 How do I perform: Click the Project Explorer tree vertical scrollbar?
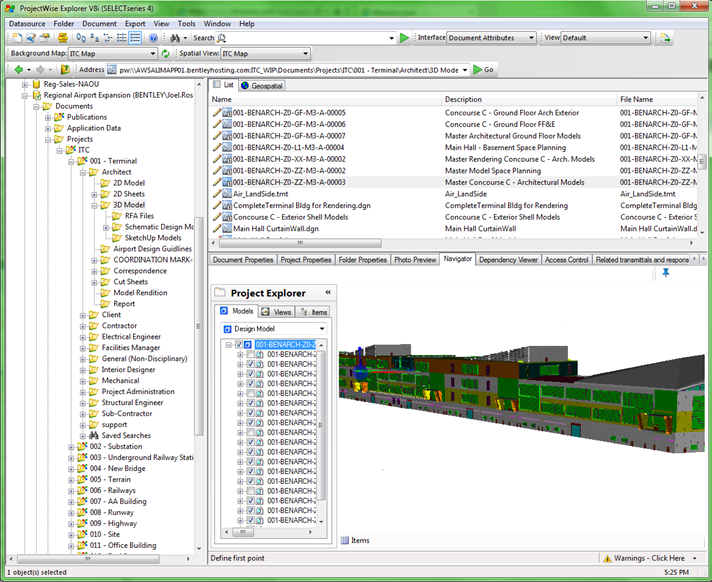pyautogui.click(x=321, y=425)
